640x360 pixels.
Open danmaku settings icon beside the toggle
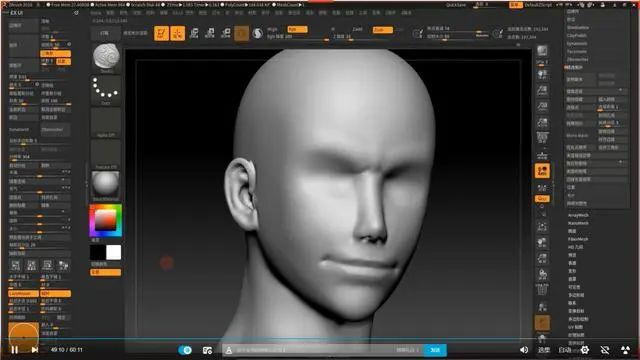207,350
